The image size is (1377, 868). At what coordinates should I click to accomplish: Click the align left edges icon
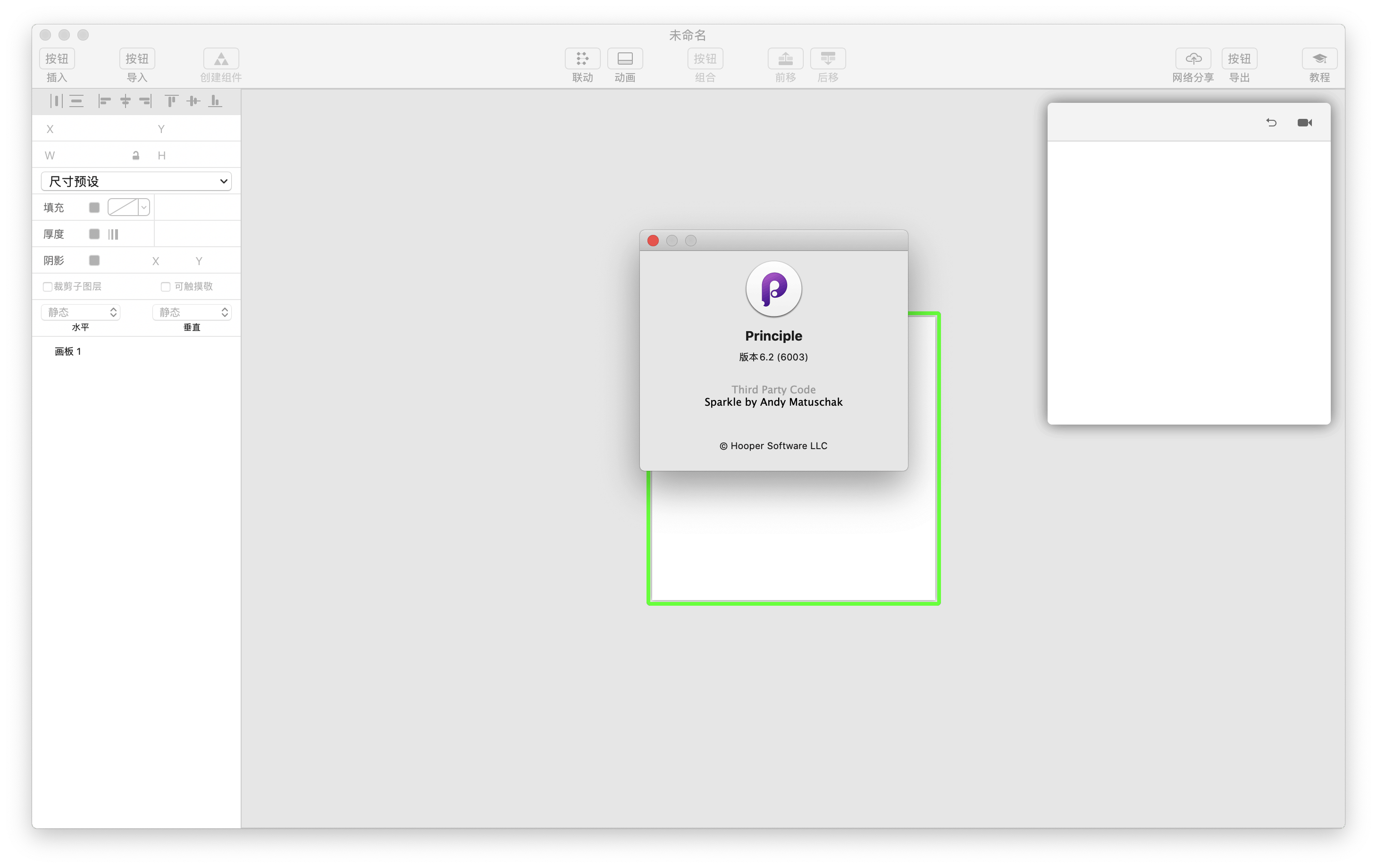tap(104, 101)
